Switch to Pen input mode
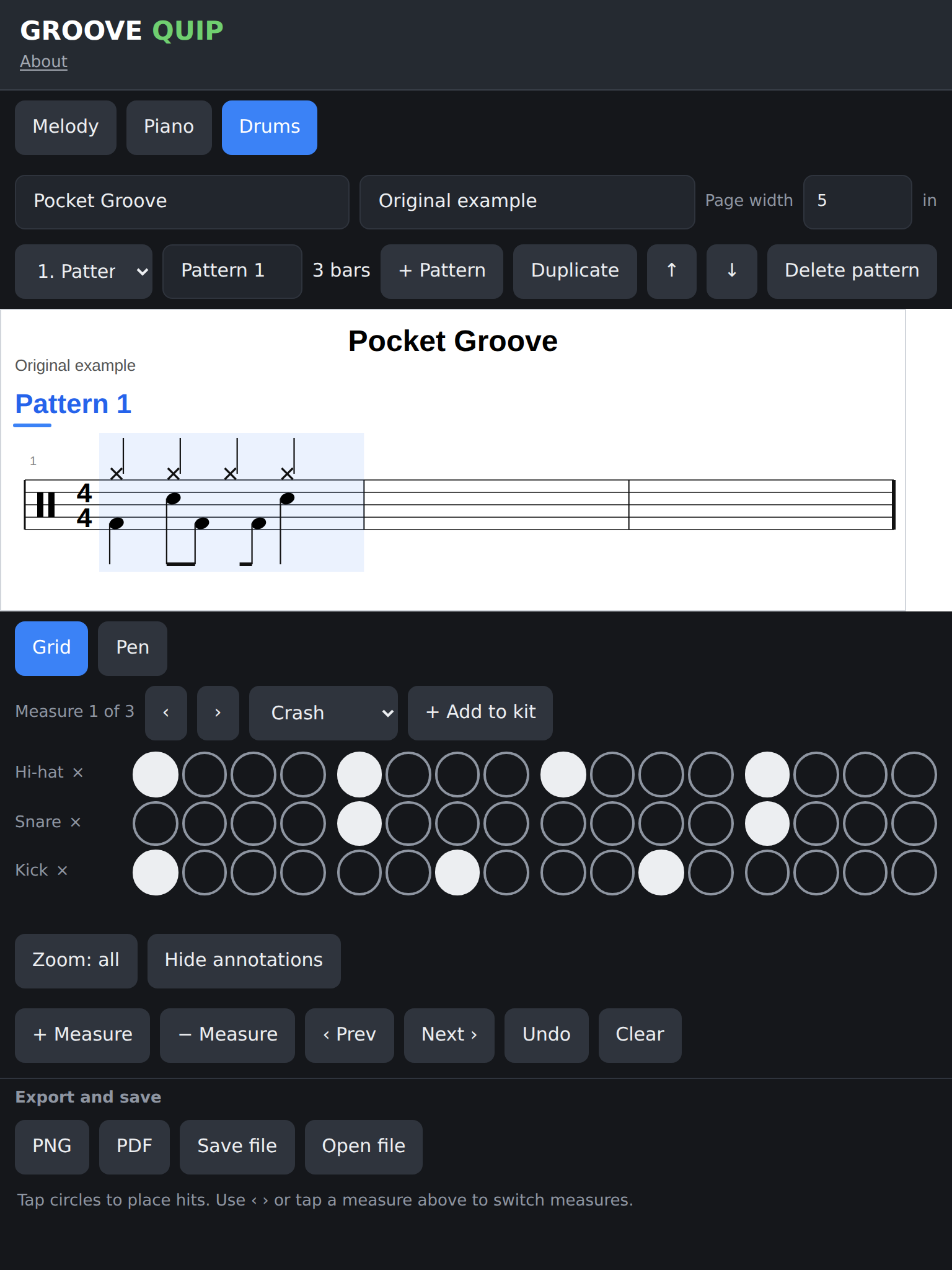Screen dimensions: 952x1270 click(133, 648)
